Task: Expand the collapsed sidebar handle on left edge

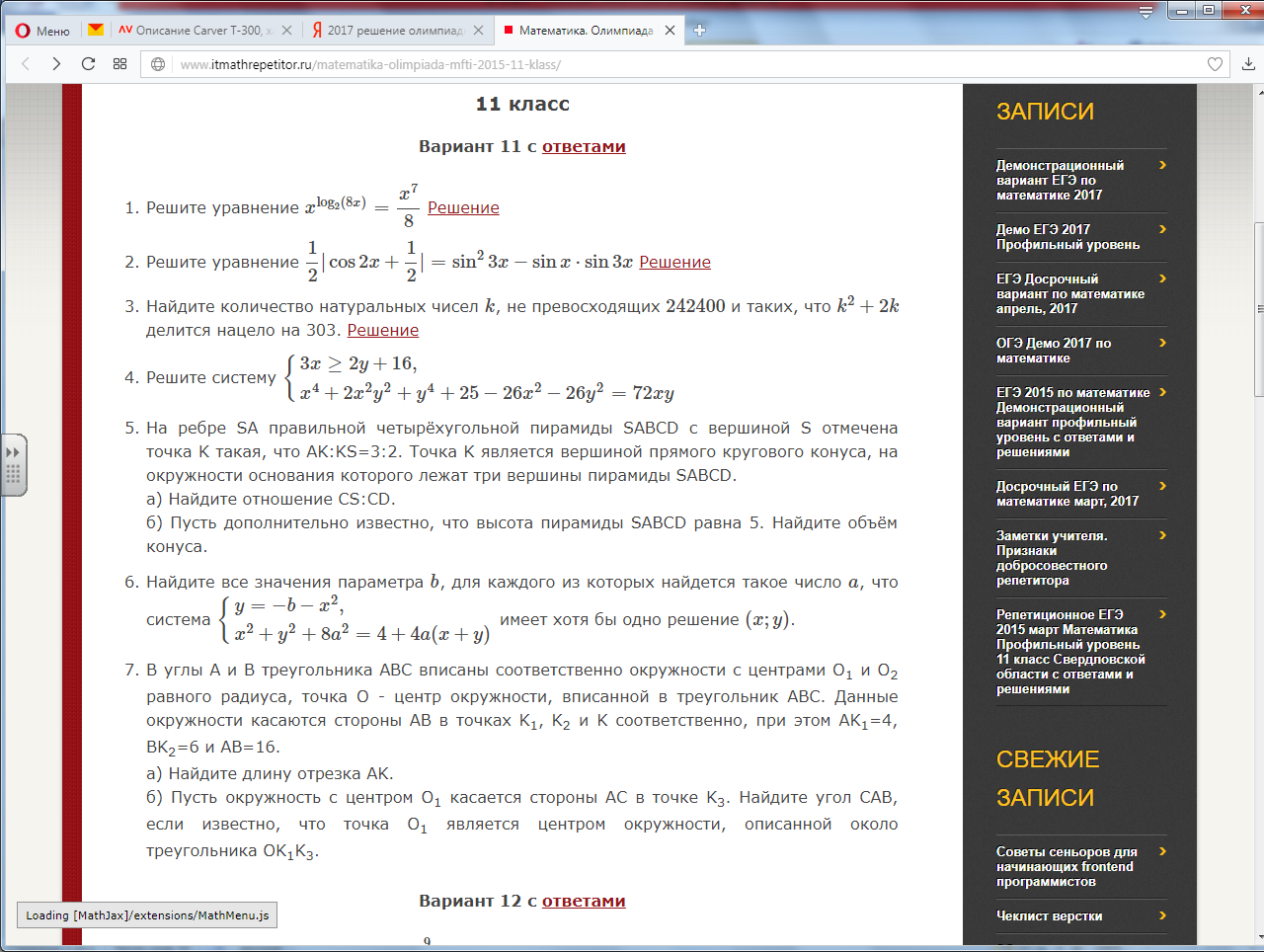Action: [13, 464]
